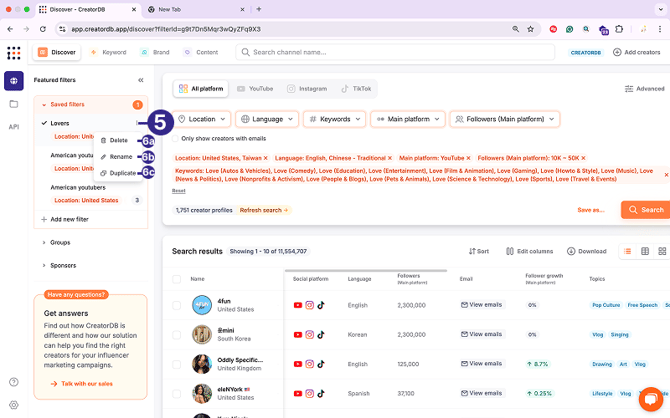670x418 pixels.
Task: Click Add creators button
Action: tap(637, 52)
